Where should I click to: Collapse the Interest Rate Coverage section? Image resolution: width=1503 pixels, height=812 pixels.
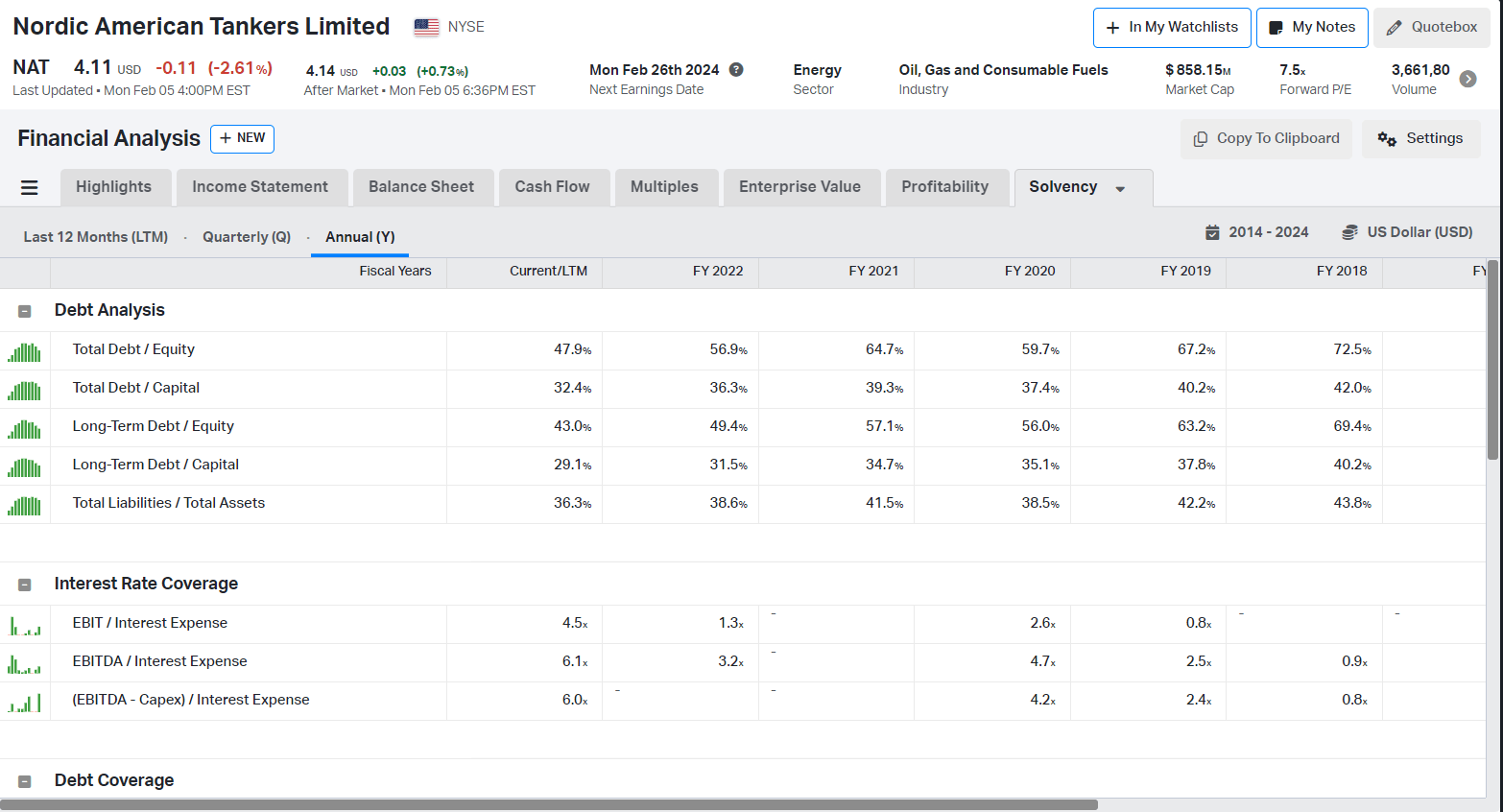click(25, 585)
